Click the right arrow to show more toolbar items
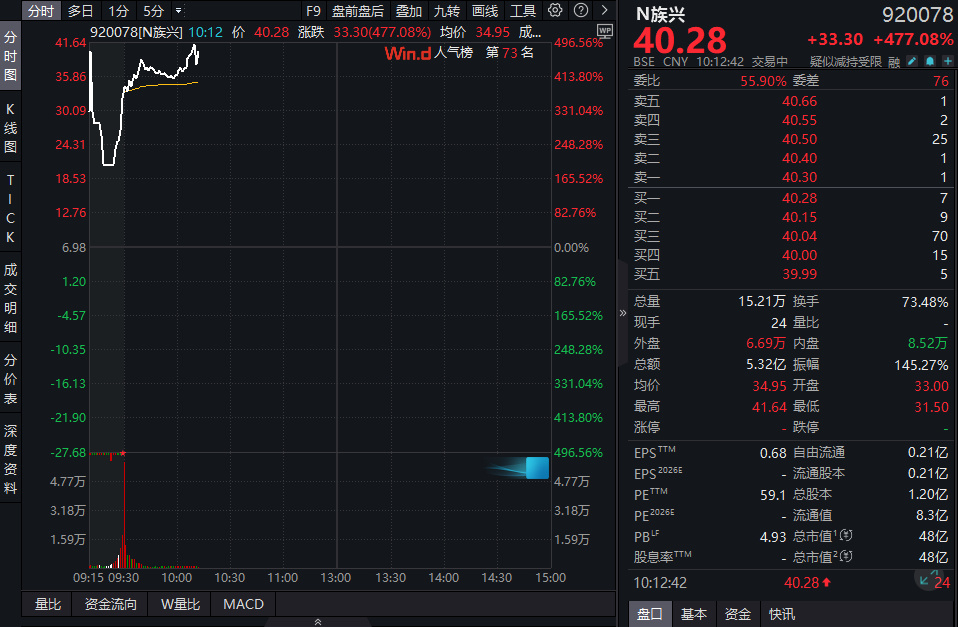Image resolution: width=958 pixels, height=627 pixels. [604, 10]
